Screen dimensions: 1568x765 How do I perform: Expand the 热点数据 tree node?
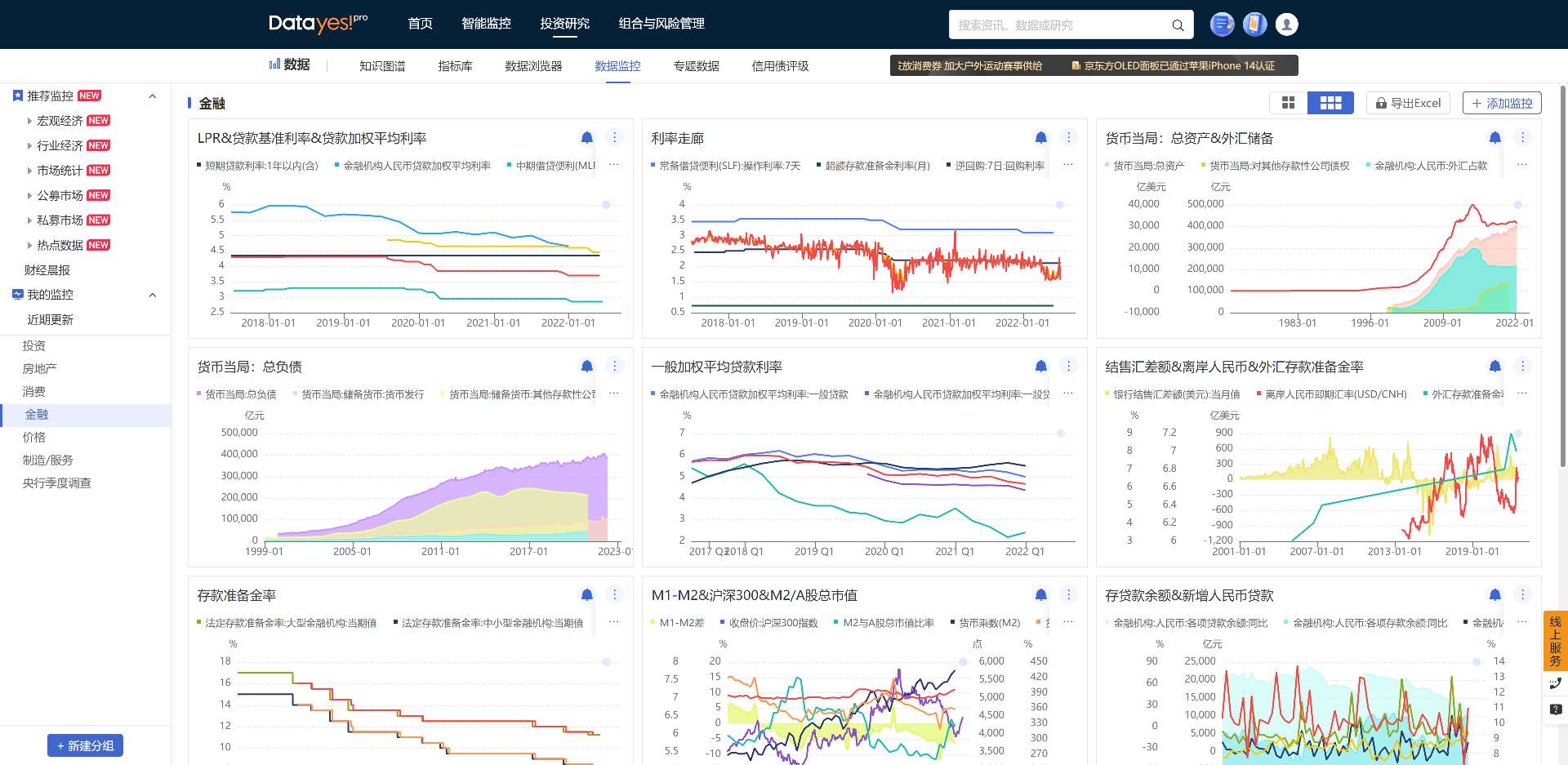(30, 246)
